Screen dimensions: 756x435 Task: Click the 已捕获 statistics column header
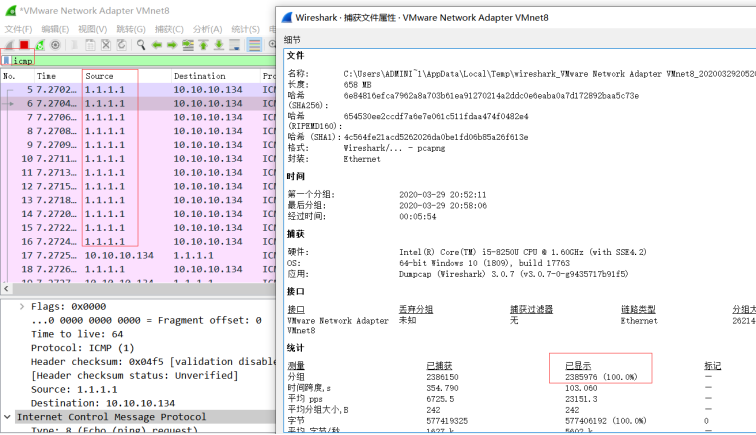click(x=439, y=366)
